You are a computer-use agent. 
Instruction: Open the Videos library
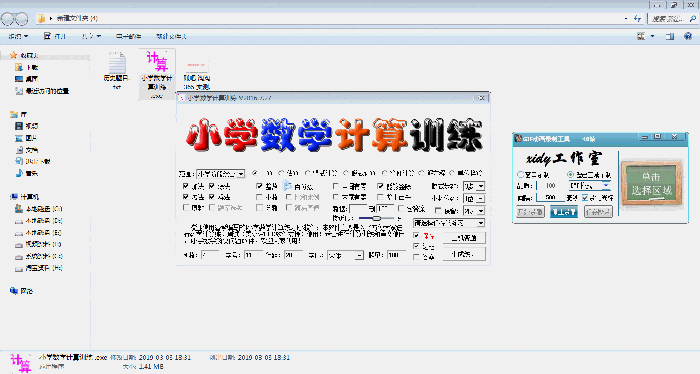[x=27, y=126]
